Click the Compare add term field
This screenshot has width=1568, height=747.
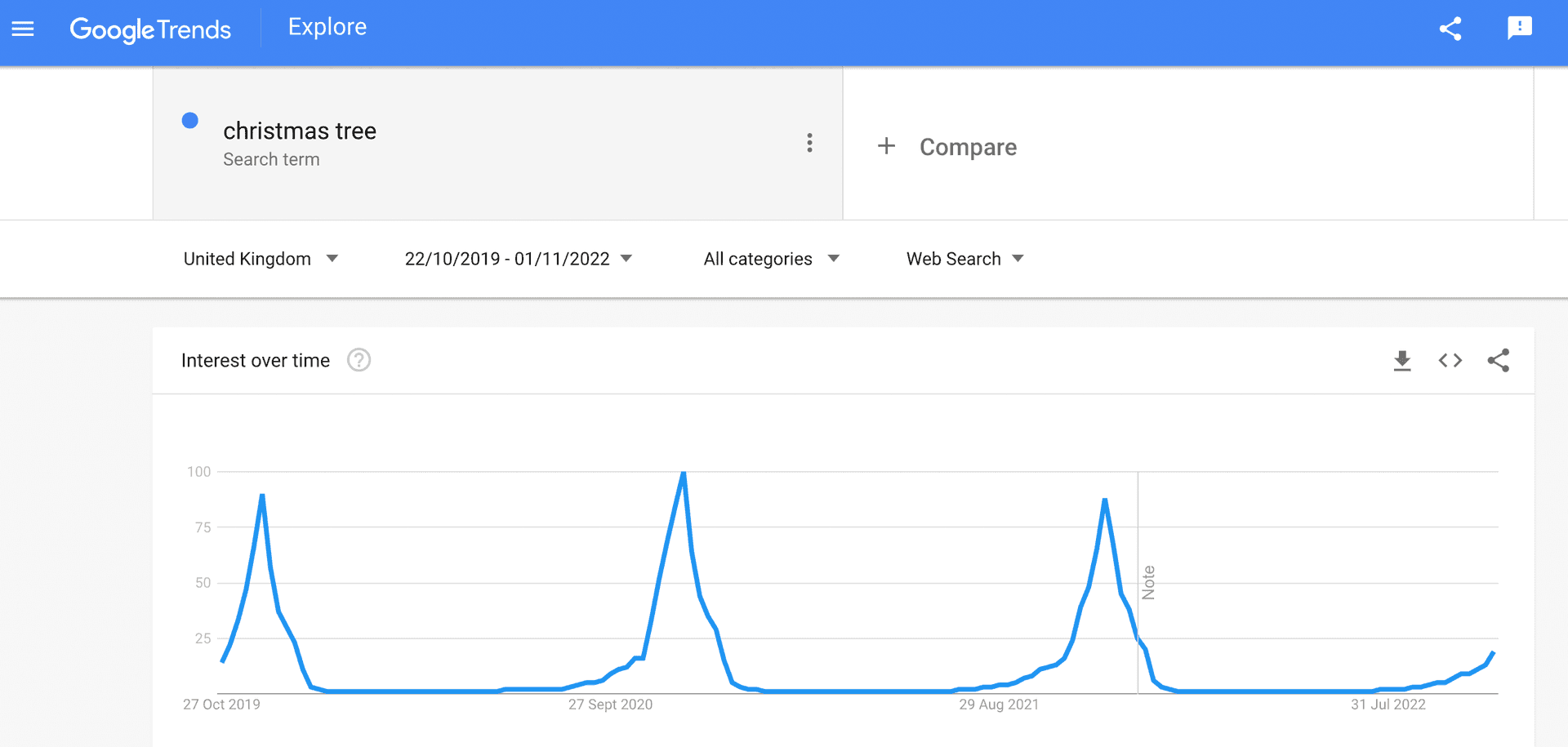968,147
